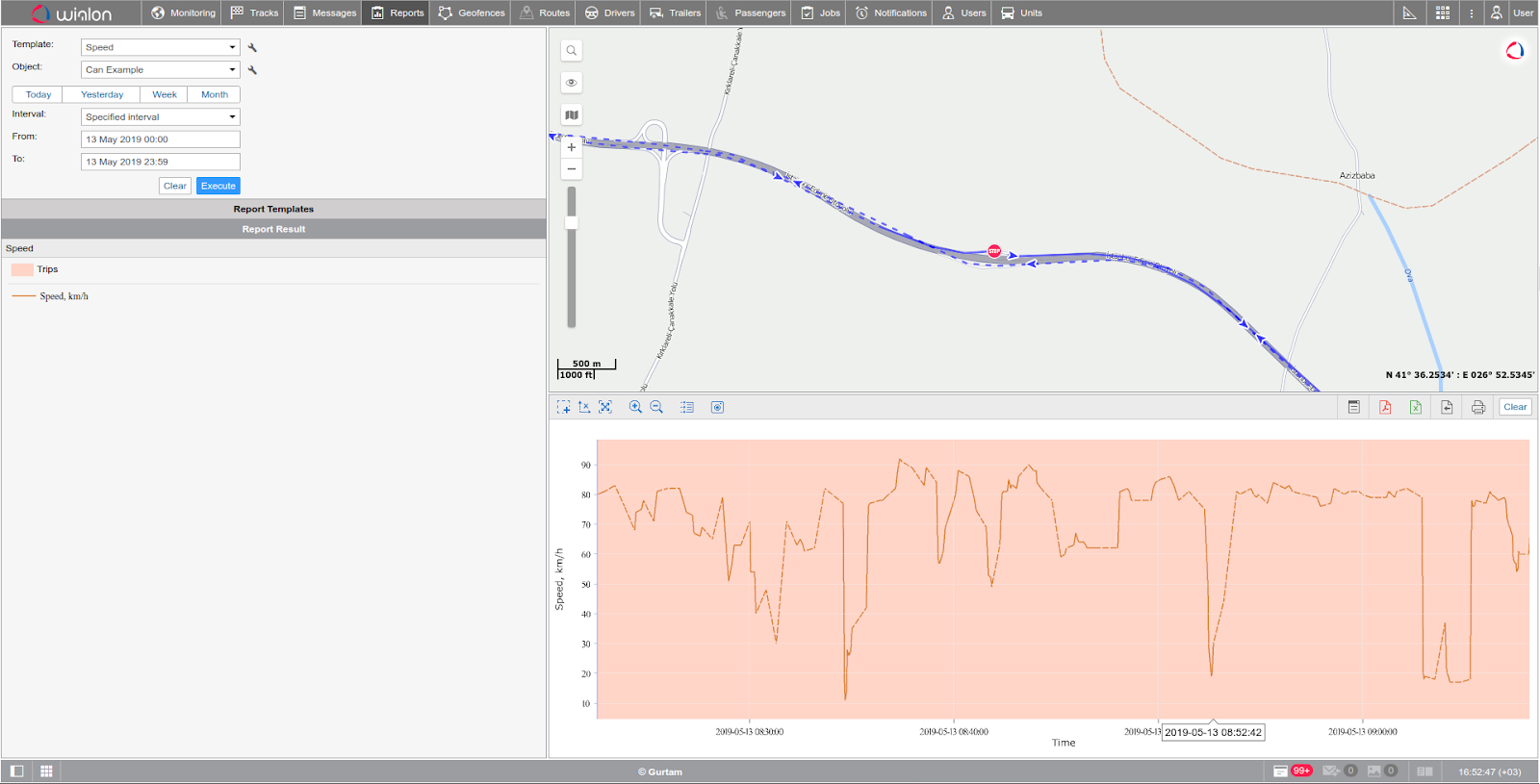Click the map zoom slider handle

(x=572, y=222)
